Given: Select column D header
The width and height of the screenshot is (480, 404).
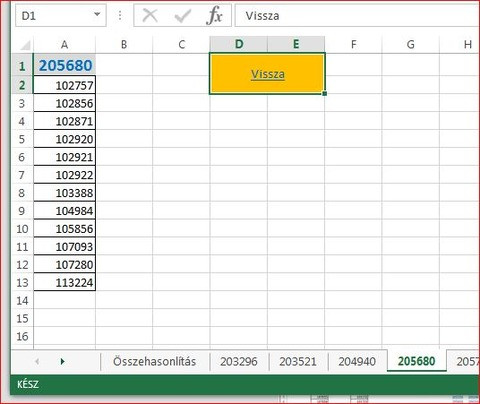Looking at the screenshot, I should (239, 44).
